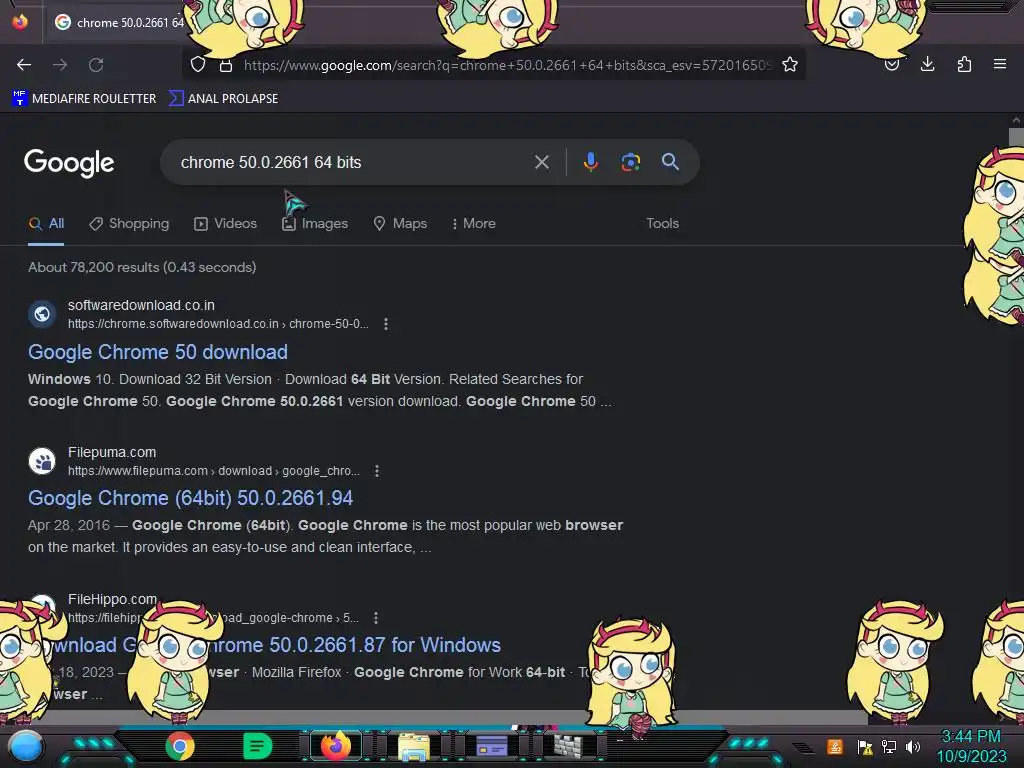
Task: Open the green notes app in taskbar
Action: (257, 746)
